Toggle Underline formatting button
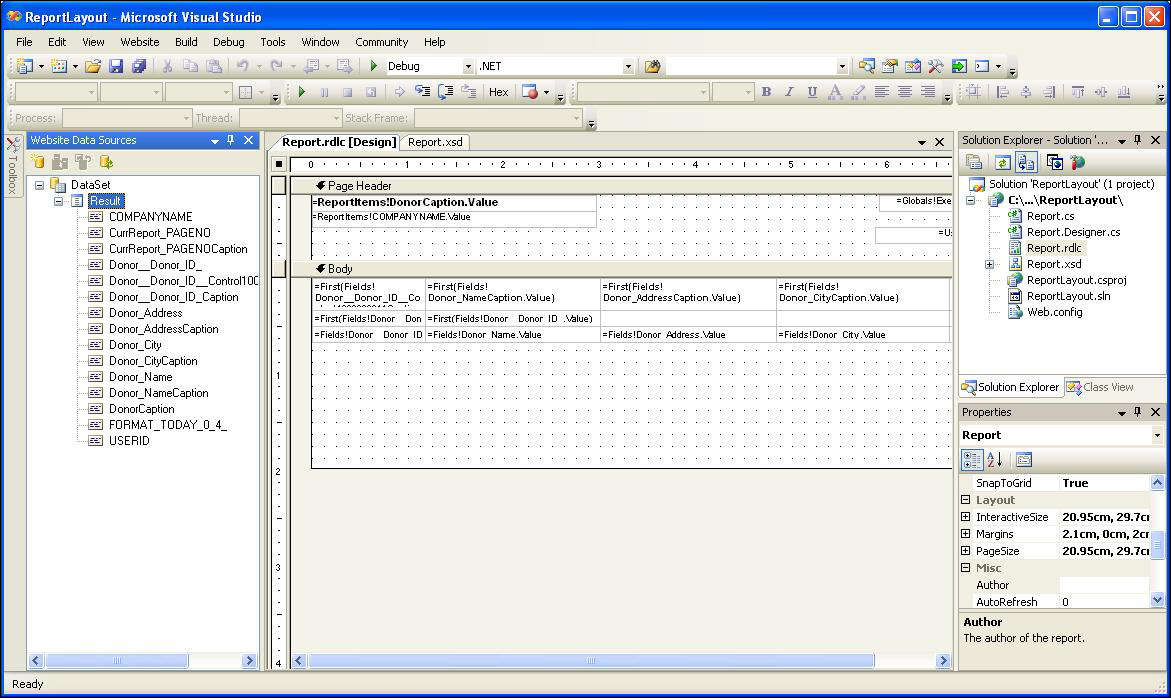Image resolution: width=1171 pixels, height=698 pixels. pyautogui.click(x=812, y=92)
